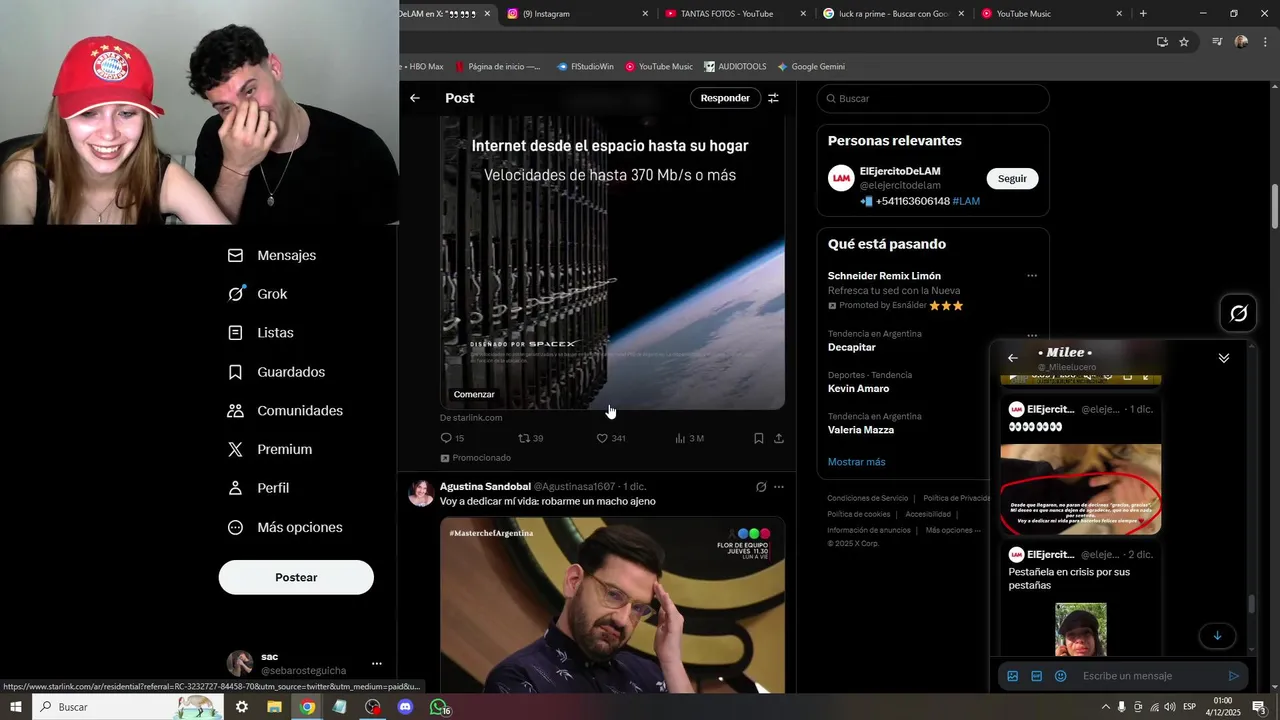Open the Valeria Mazza trend
The image size is (1280, 720).
(x=861, y=430)
